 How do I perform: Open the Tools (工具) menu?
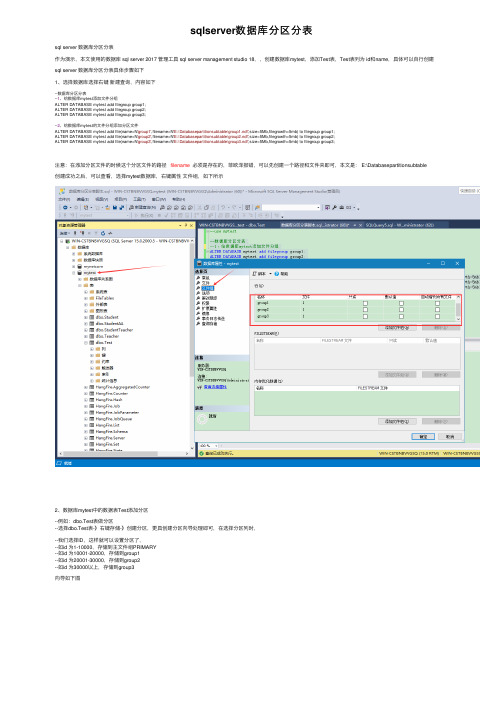[139, 199]
